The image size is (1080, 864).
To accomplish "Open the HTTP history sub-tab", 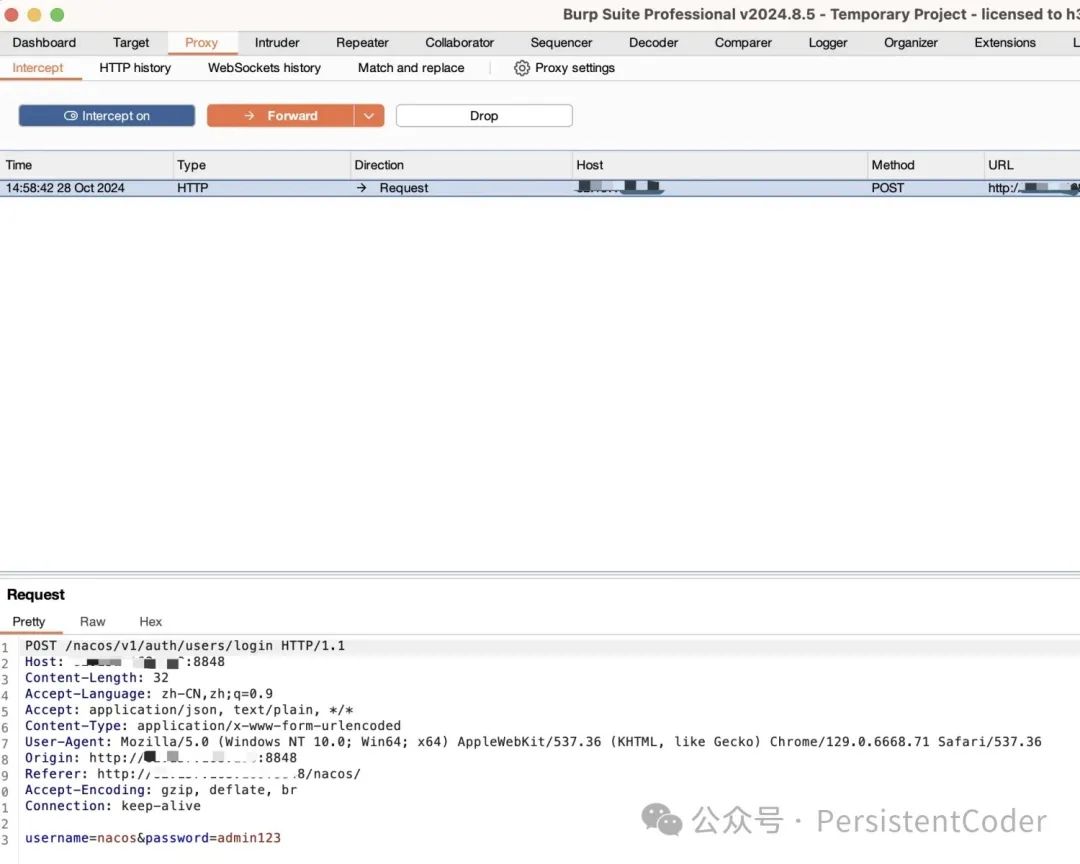I will tap(135, 68).
